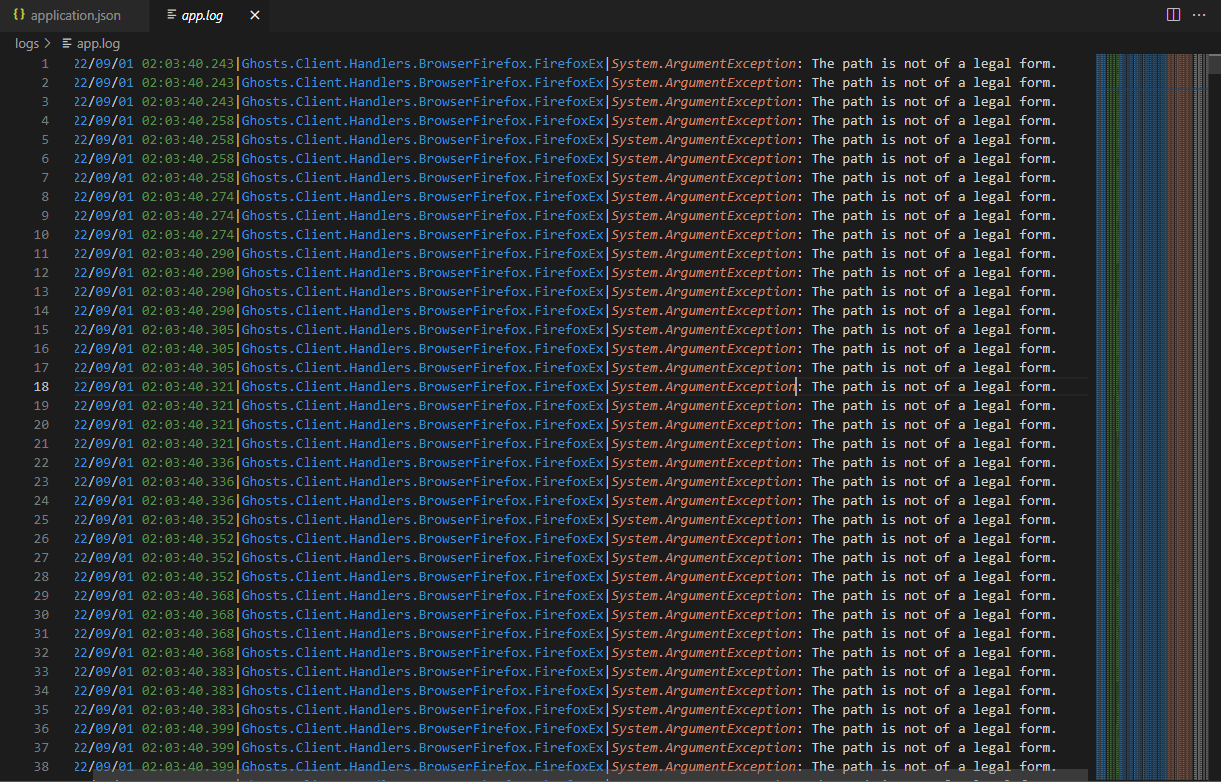This screenshot has height=782, width=1221.
Task: Click message 'The path is not' on line 13
Action: click(x=869, y=292)
